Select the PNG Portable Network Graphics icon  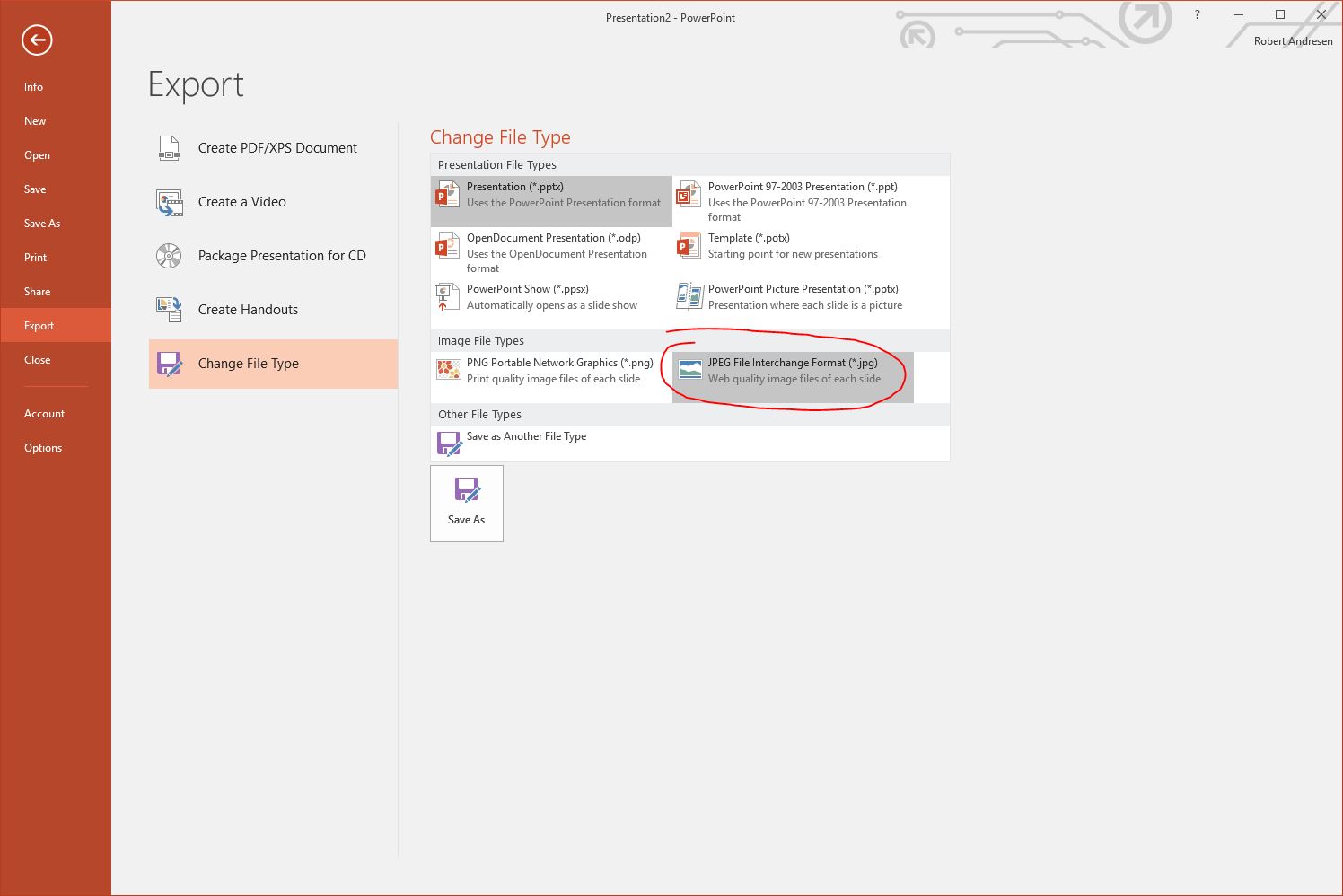448,370
